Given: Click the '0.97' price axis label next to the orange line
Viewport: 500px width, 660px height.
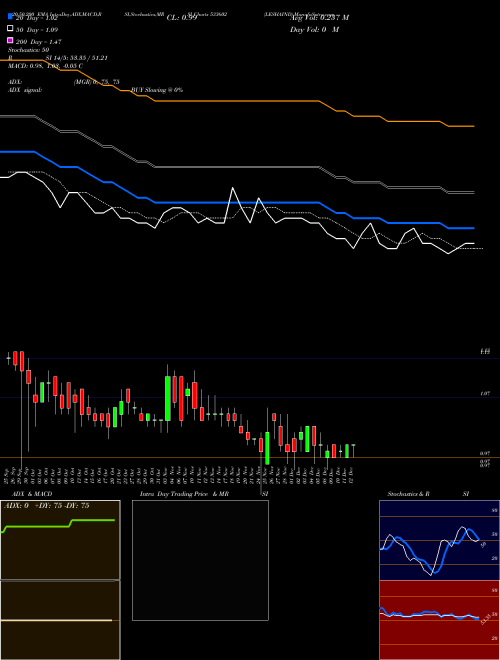Looking at the screenshot, I should tap(485, 453).
